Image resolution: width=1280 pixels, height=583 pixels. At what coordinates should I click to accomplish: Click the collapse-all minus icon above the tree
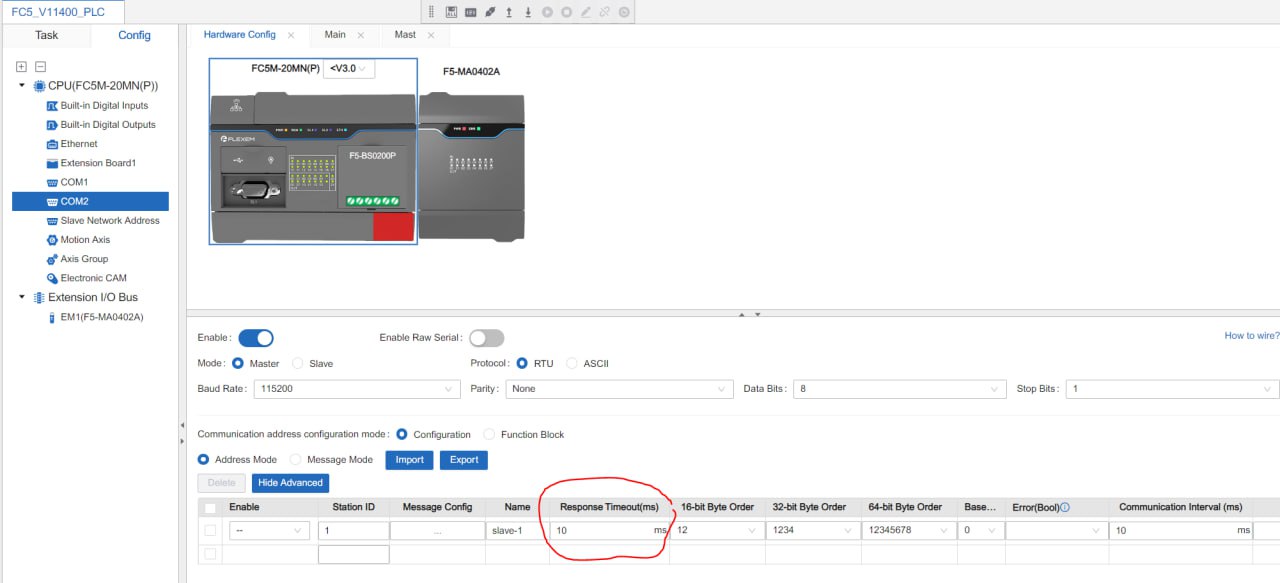tap(40, 66)
